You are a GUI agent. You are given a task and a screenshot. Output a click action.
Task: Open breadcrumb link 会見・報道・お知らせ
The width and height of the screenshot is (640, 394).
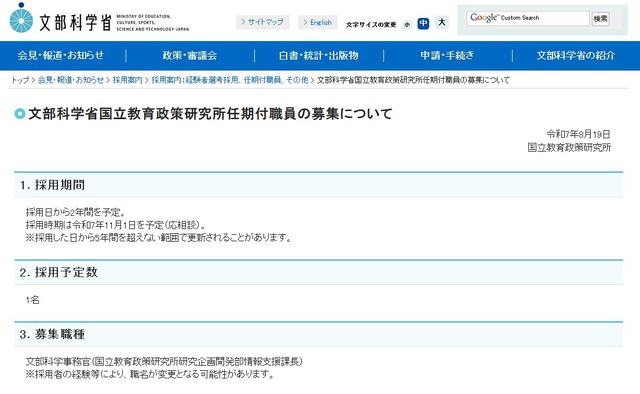[71, 80]
